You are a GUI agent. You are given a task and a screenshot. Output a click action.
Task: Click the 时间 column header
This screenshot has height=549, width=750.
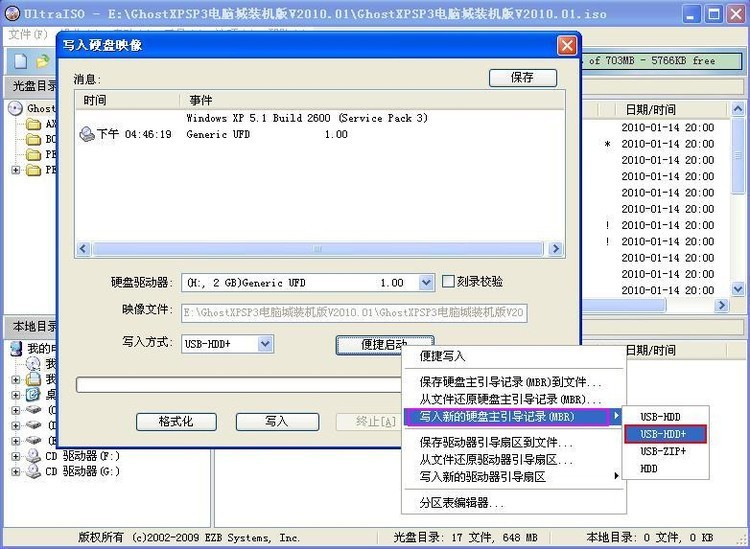[x=128, y=100]
